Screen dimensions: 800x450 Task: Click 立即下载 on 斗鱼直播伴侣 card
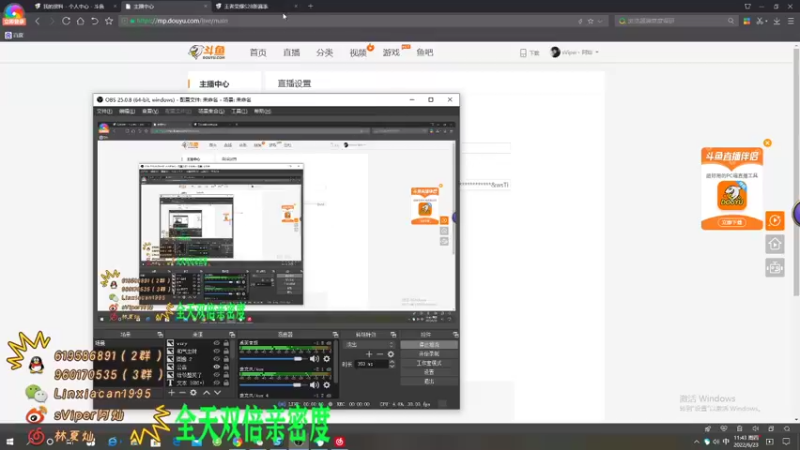tap(732, 222)
